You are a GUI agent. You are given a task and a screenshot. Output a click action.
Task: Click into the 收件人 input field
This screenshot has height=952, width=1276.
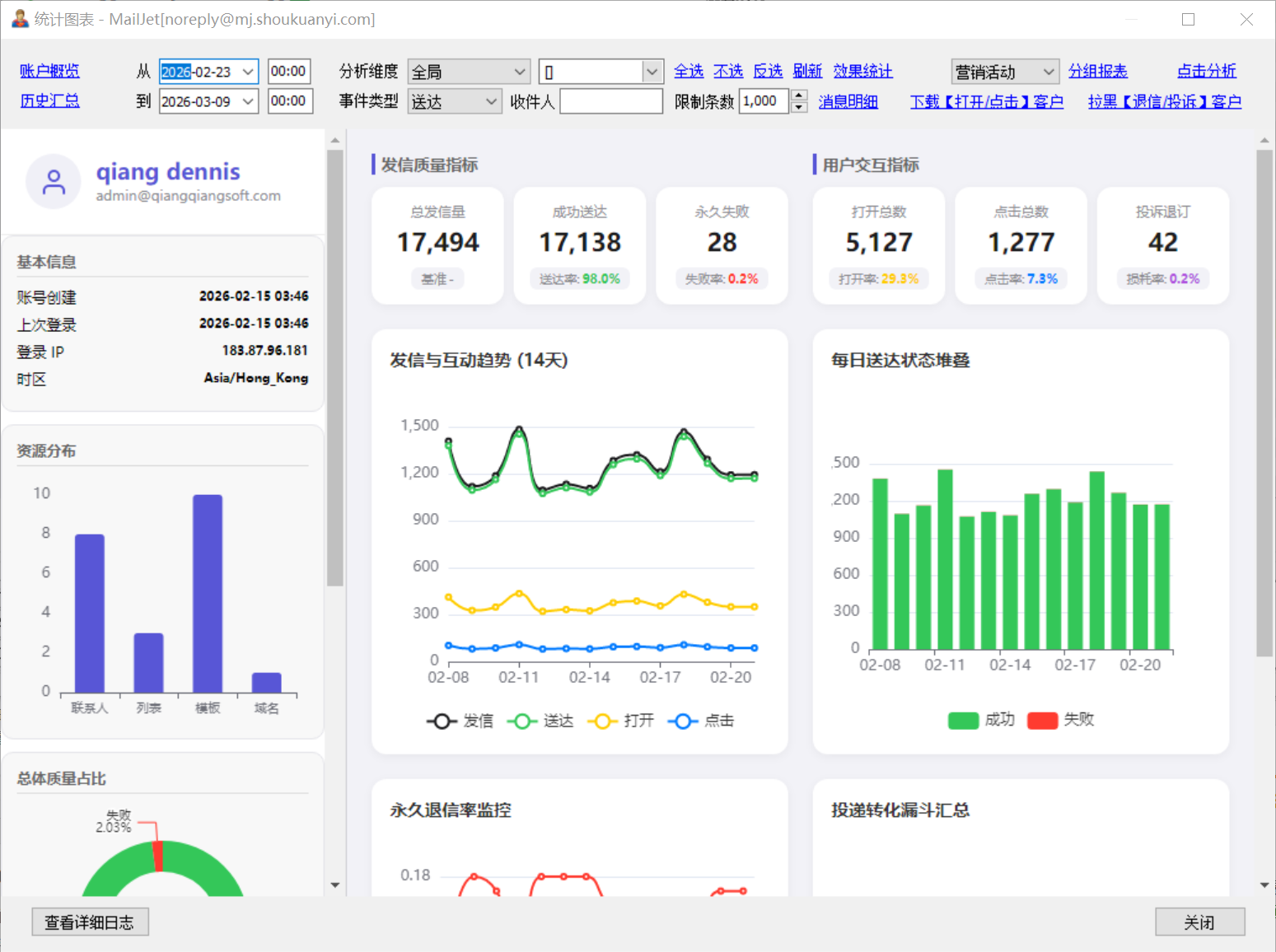610,101
